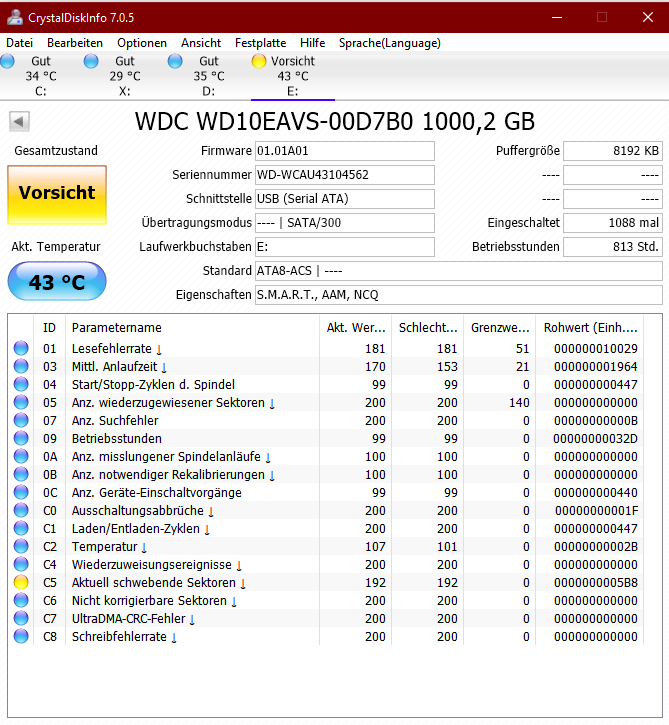This screenshot has width=669, height=725.
Task: Click raw value 00000000001F of Ausschaltungsabbrüche
Action: click(596, 510)
